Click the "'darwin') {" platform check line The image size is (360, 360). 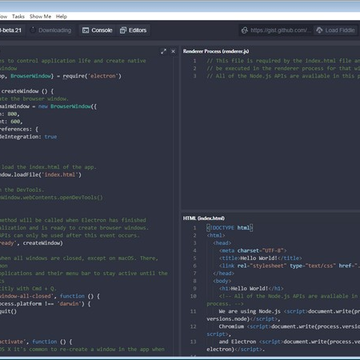[45, 304]
